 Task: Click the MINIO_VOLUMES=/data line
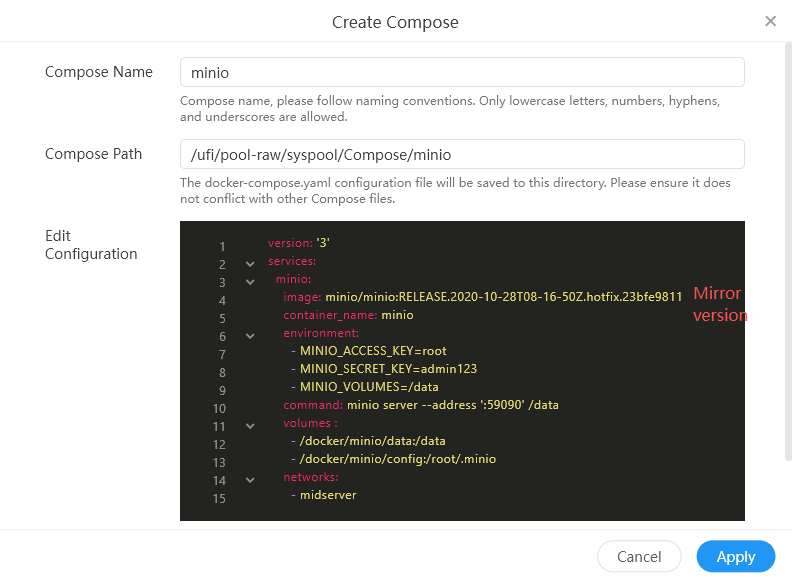pos(365,387)
